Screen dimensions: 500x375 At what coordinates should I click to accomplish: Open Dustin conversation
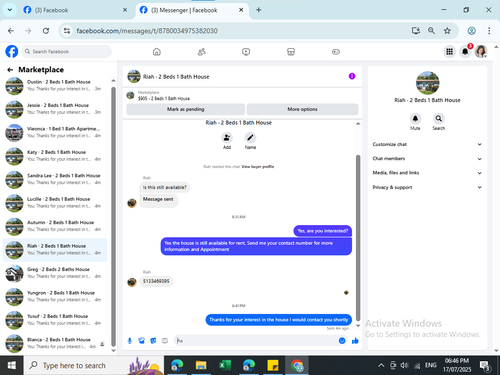55,85
